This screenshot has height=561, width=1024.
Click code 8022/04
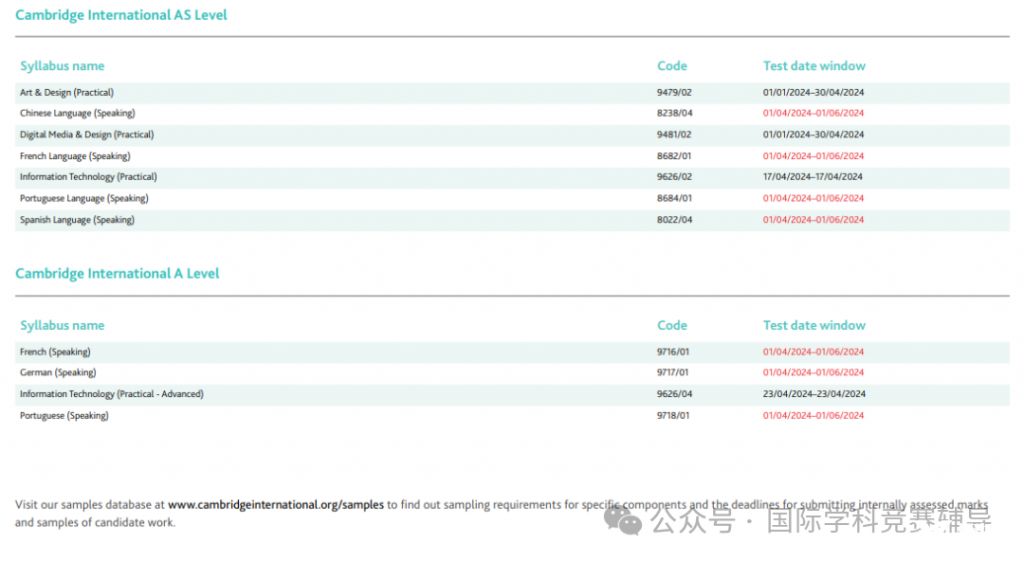click(x=675, y=220)
